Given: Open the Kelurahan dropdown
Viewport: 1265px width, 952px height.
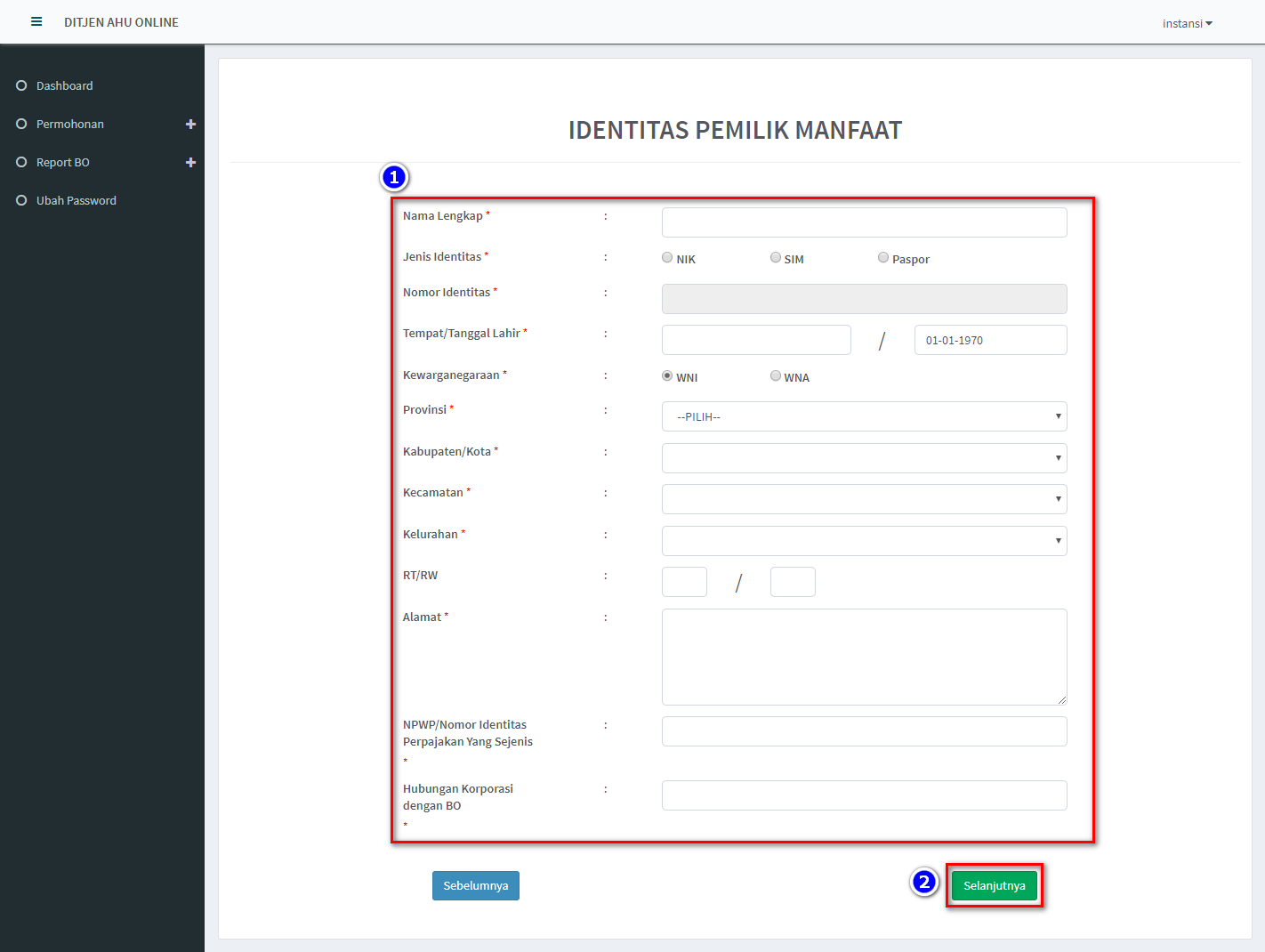Looking at the screenshot, I should pyautogui.click(x=864, y=541).
